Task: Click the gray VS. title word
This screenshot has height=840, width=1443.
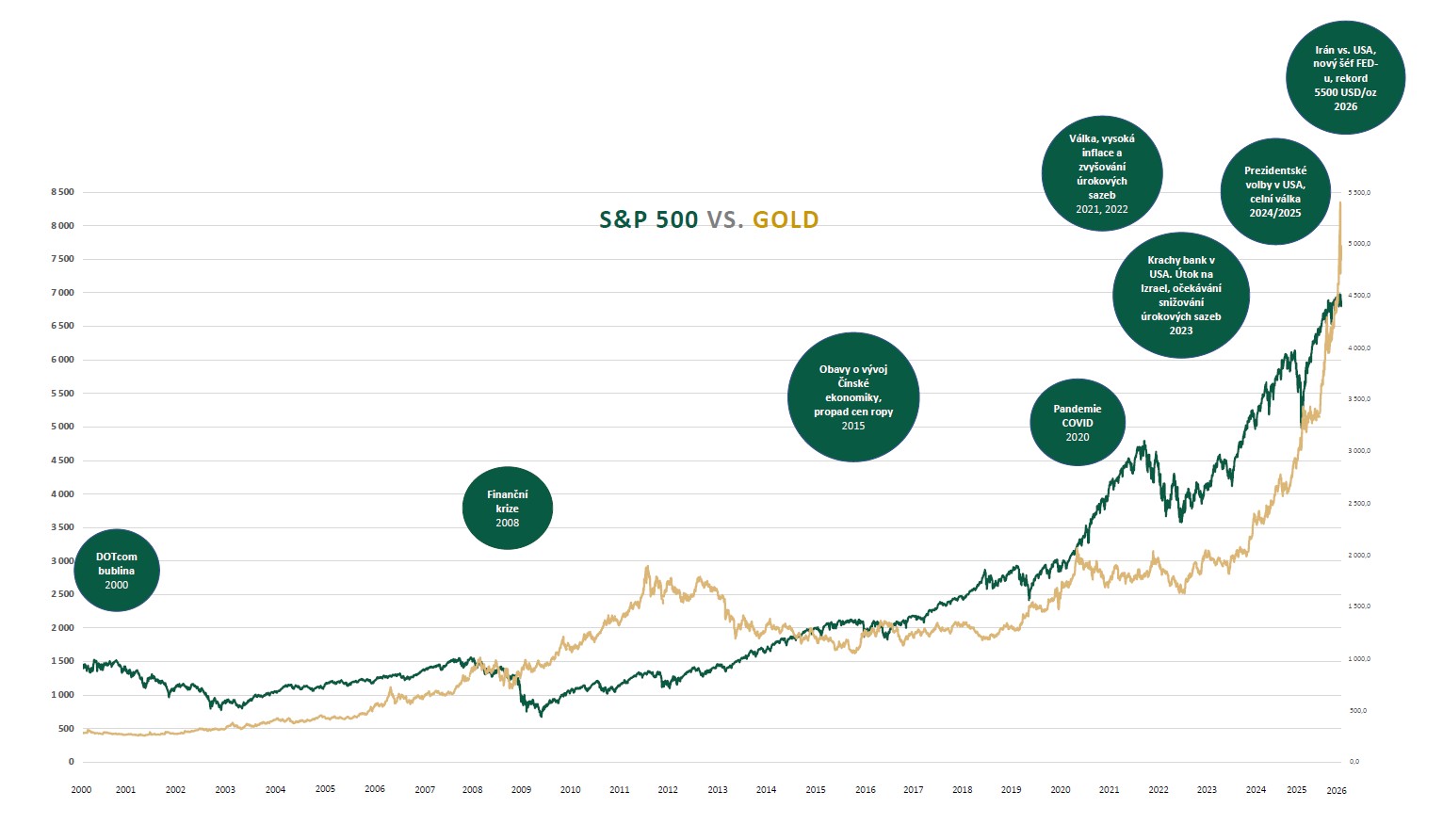Action: pos(725,220)
